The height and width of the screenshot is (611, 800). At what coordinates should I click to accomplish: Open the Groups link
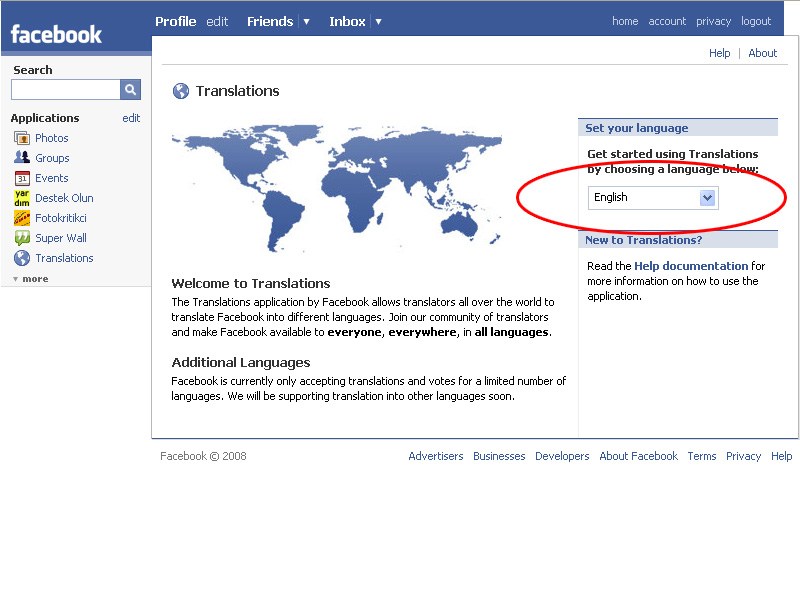pos(52,158)
